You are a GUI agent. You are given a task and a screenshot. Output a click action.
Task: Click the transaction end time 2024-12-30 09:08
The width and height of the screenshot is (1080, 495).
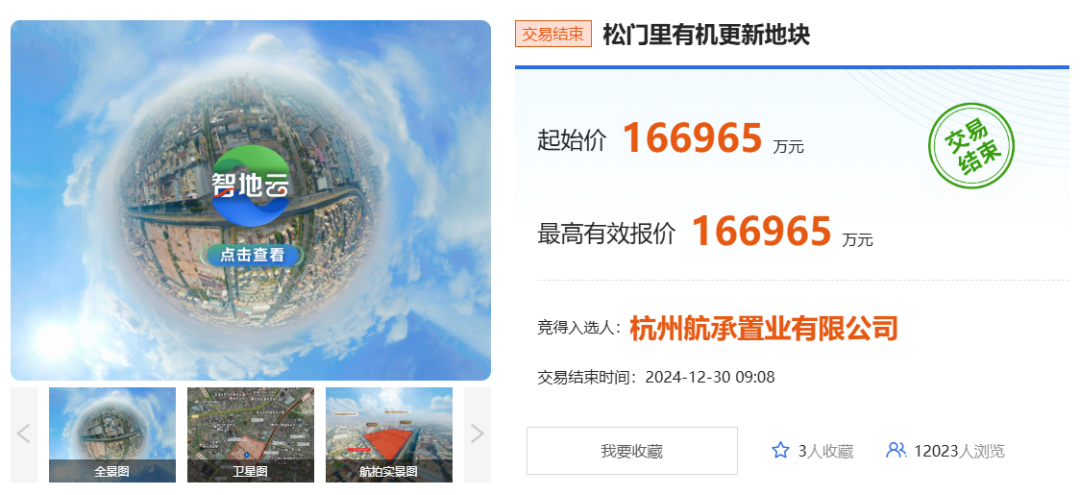tap(710, 377)
